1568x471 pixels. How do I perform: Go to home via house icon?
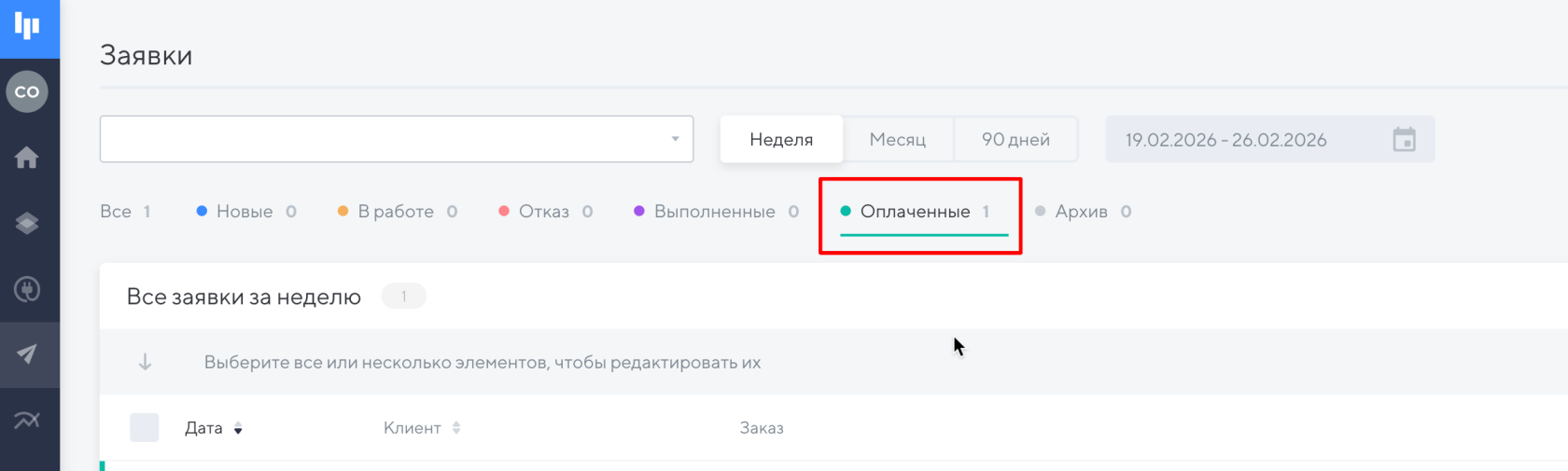click(x=27, y=158)
